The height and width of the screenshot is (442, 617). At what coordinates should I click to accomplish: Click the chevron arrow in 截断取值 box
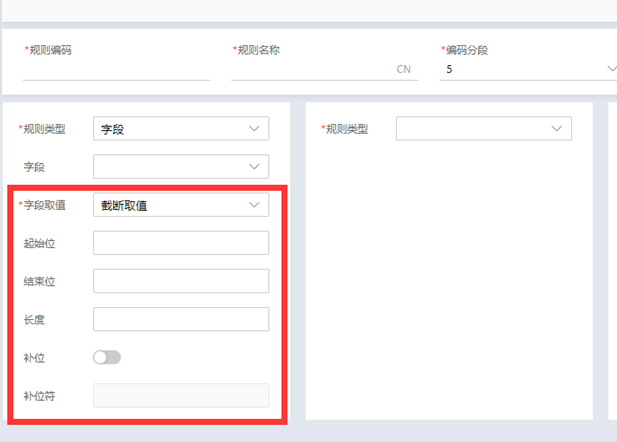pos(253,205)
